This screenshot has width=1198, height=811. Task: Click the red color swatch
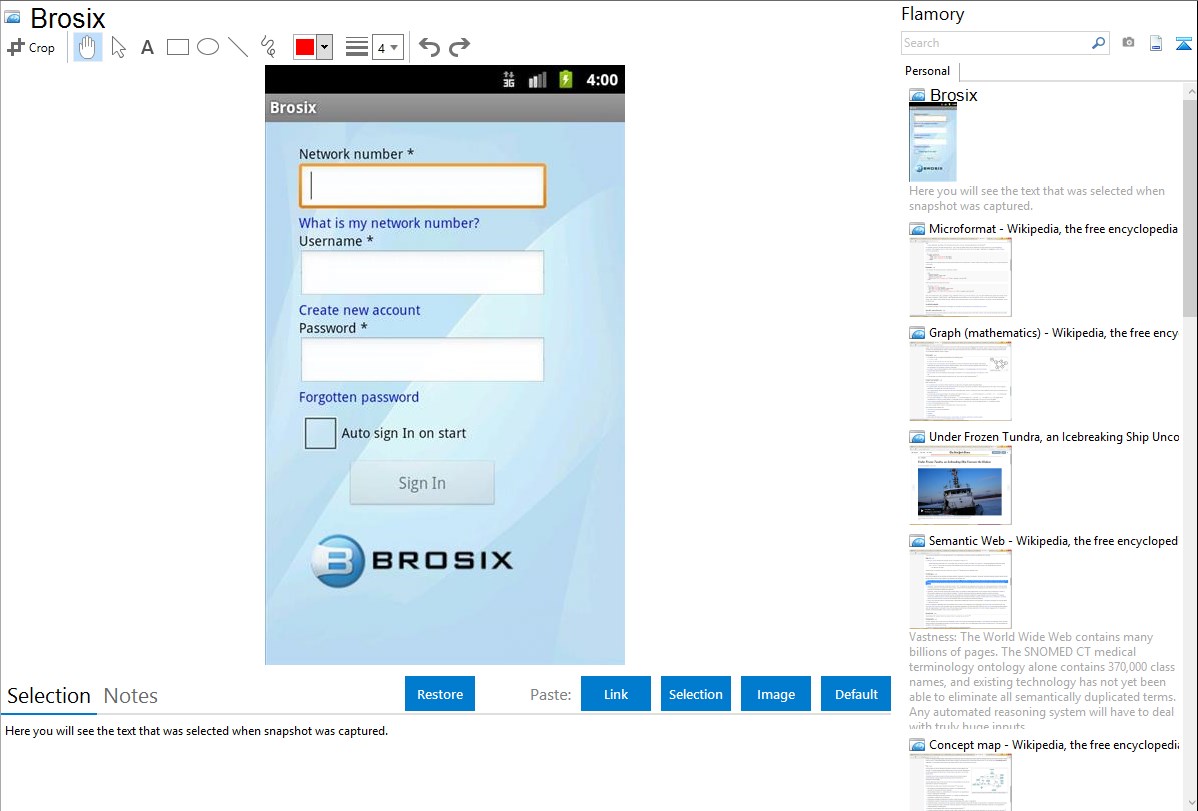tap(305, 47)
